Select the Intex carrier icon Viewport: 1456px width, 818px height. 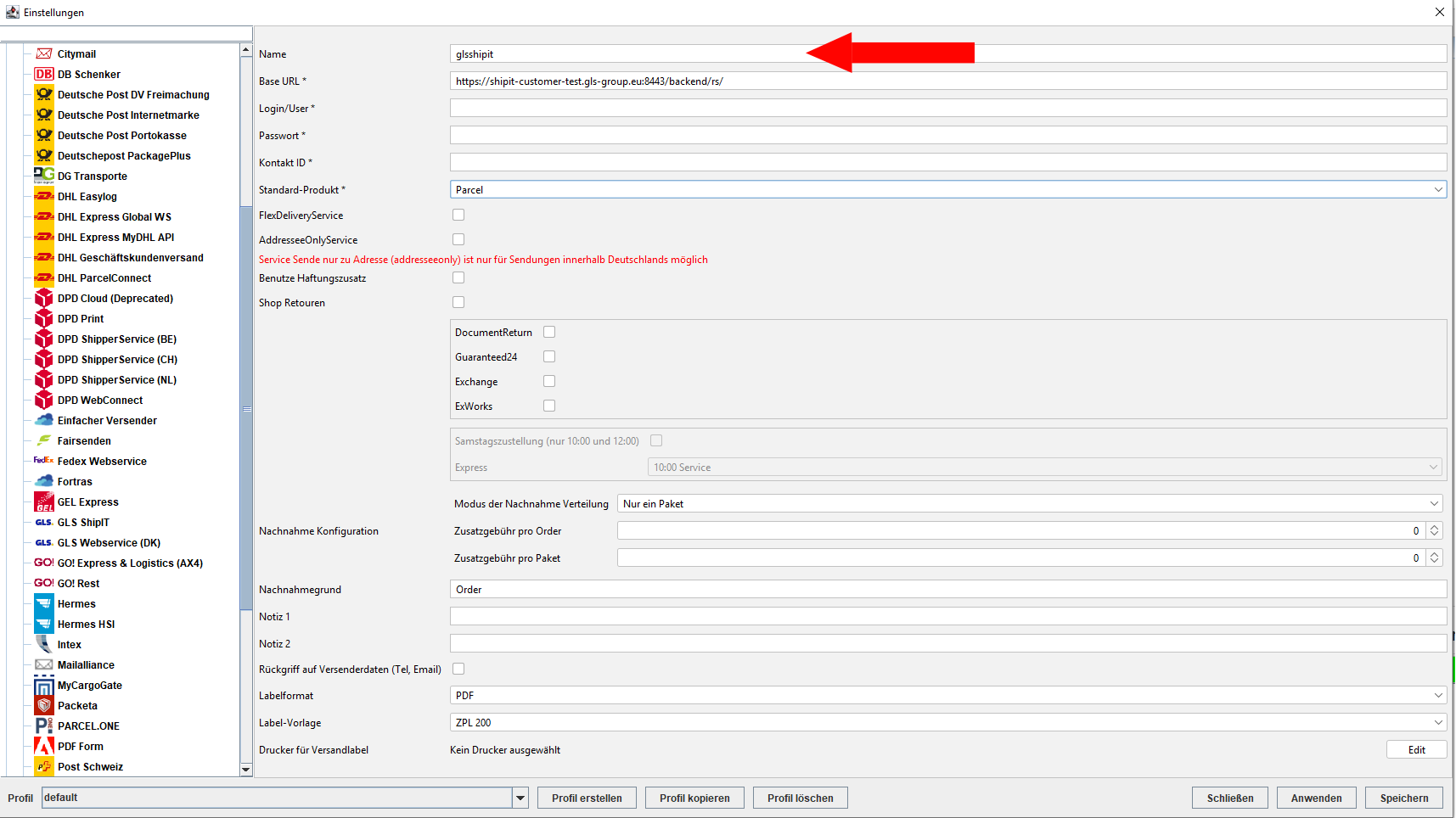(x=44, y=644)
